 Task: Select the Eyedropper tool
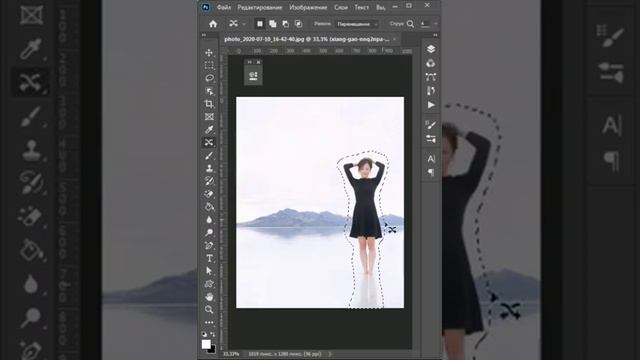pos(209,129)
